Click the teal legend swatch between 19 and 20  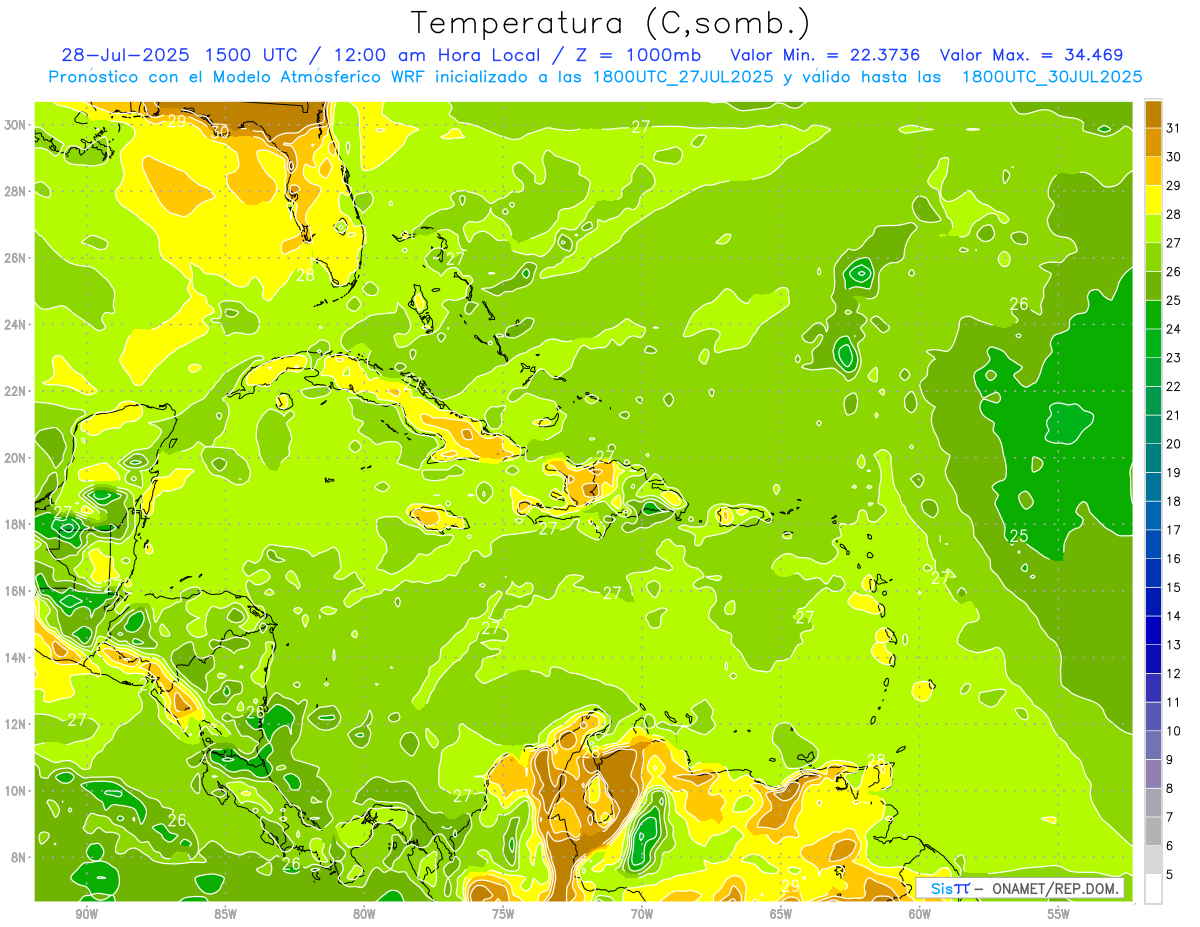[x=1153, y=458]
